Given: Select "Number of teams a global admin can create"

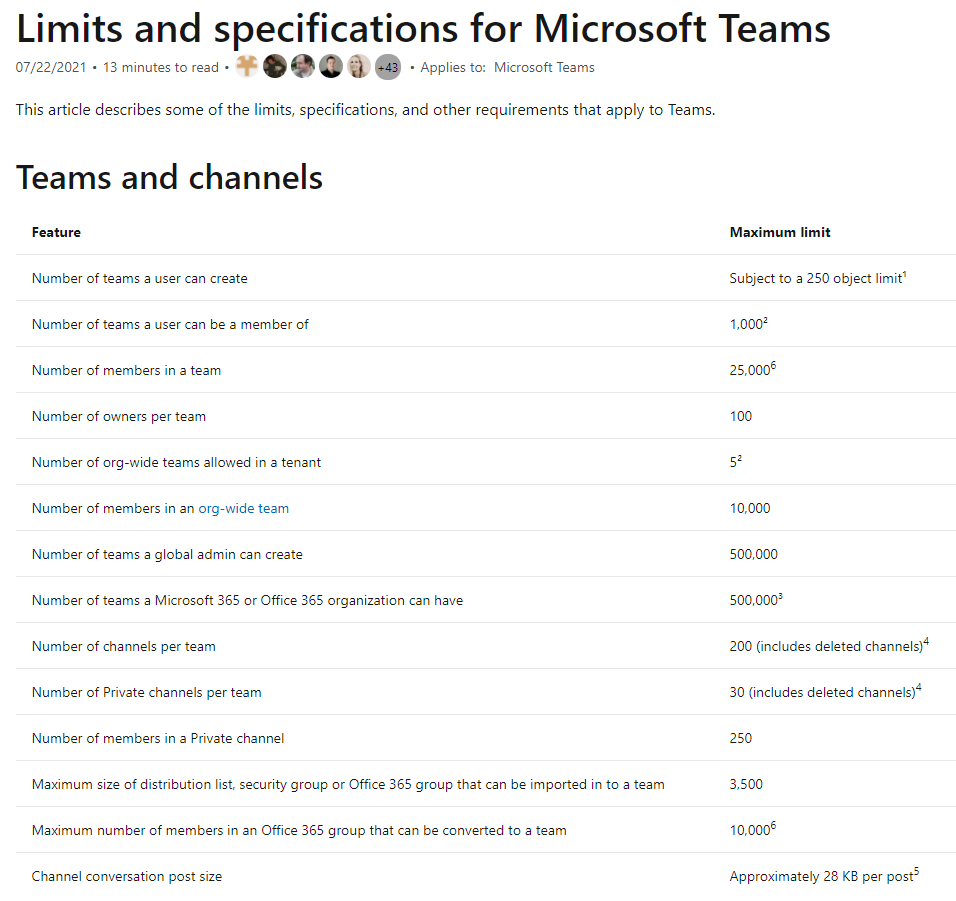Looking at the screenshot, I should (167, 555).
